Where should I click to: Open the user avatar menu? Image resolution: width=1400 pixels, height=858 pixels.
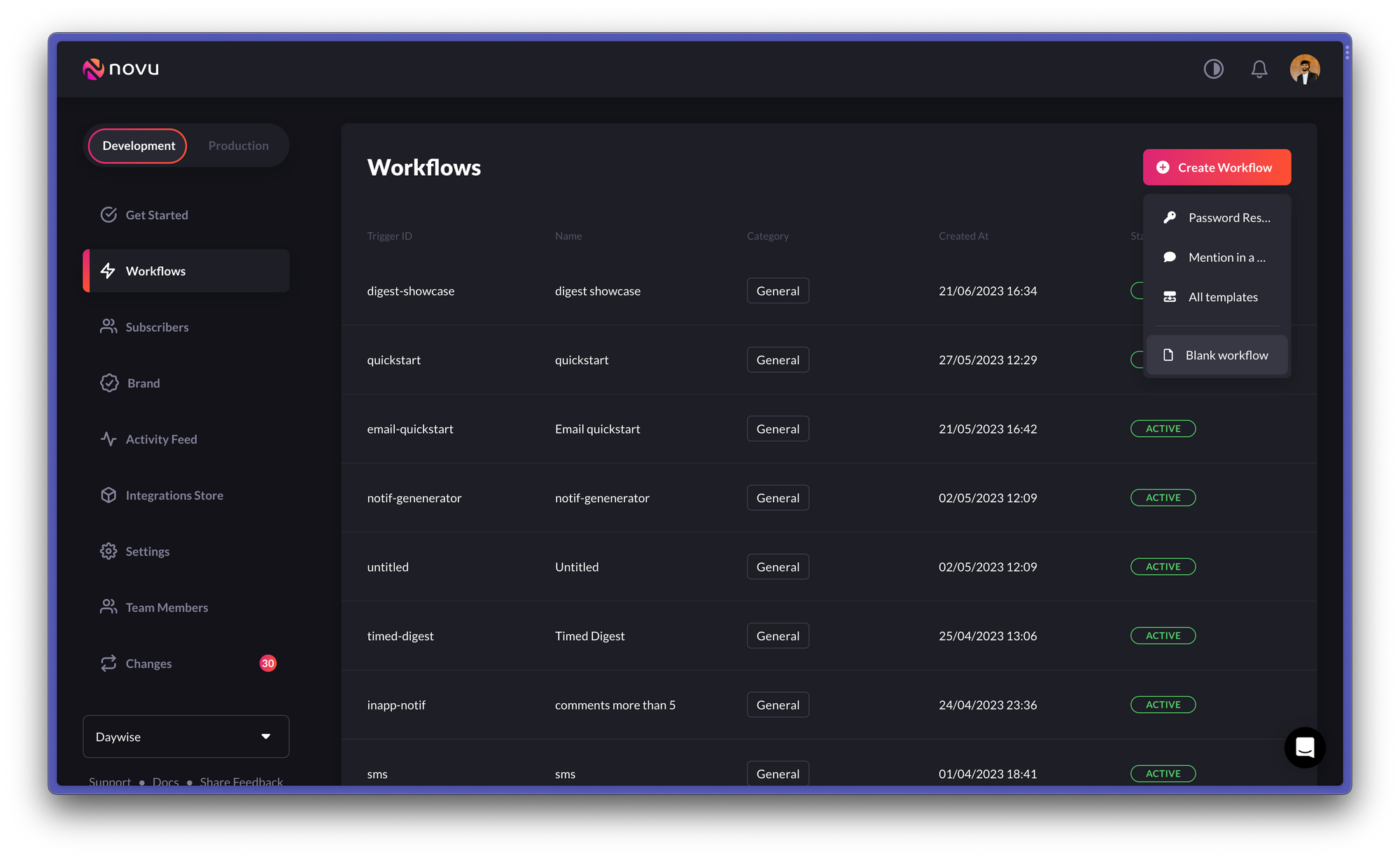tap(1304, 69)
